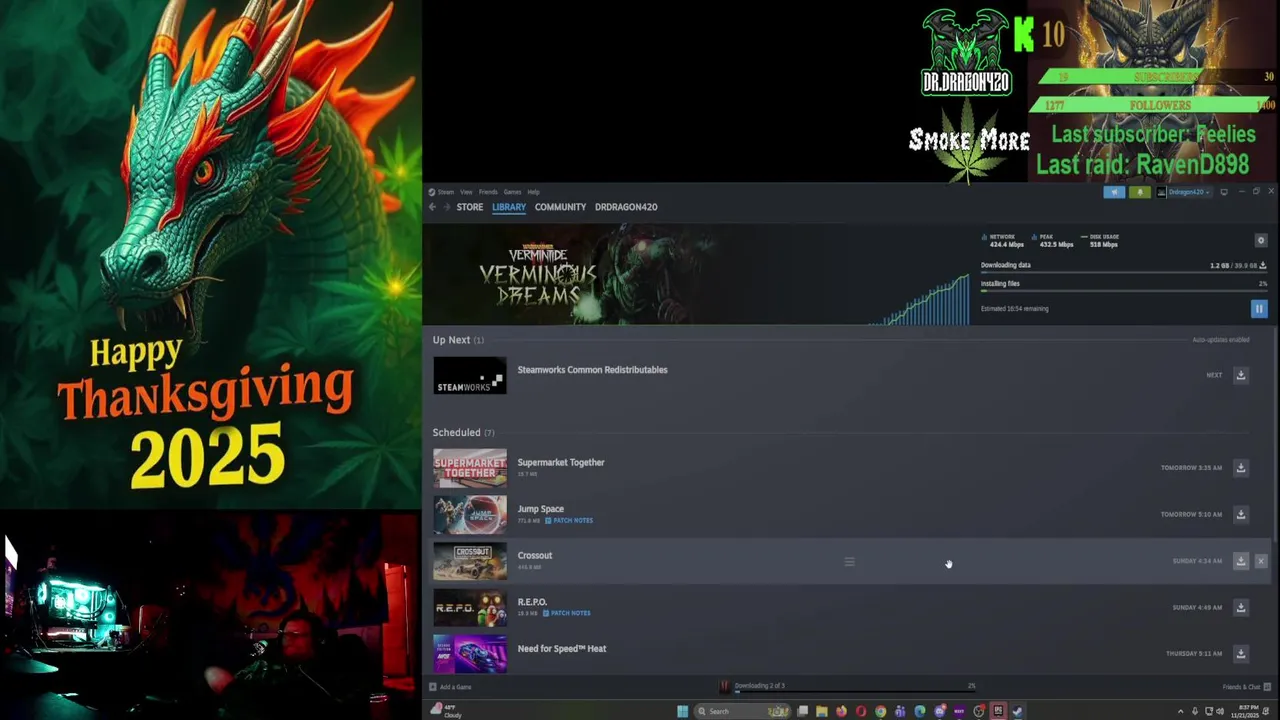
Task: Open Firefox from the taskbar
Action: pyautogui.click(x=841, y=711)
